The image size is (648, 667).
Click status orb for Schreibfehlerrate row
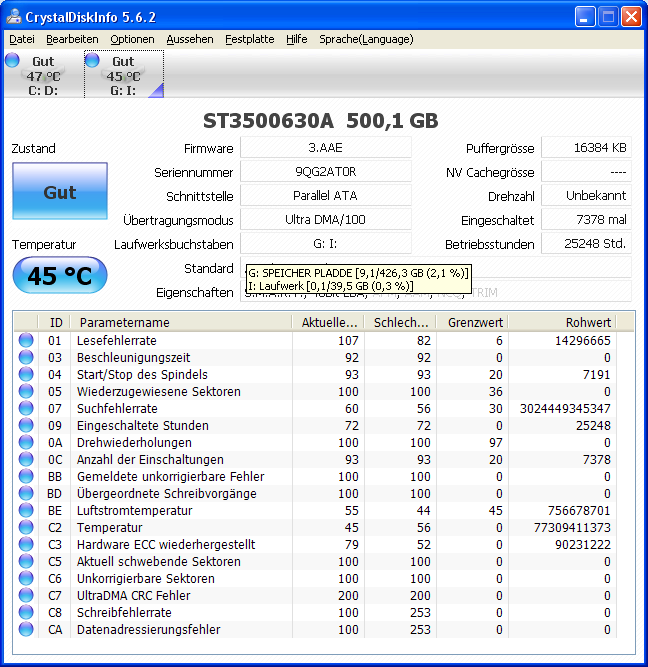[x=26, y=613]
